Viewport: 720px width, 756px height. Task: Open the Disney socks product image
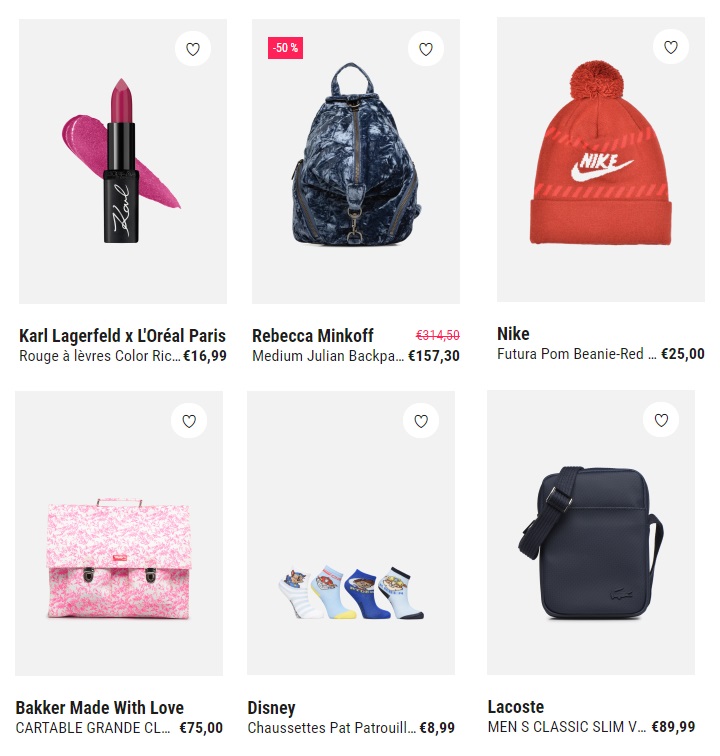tap(351, 533)
